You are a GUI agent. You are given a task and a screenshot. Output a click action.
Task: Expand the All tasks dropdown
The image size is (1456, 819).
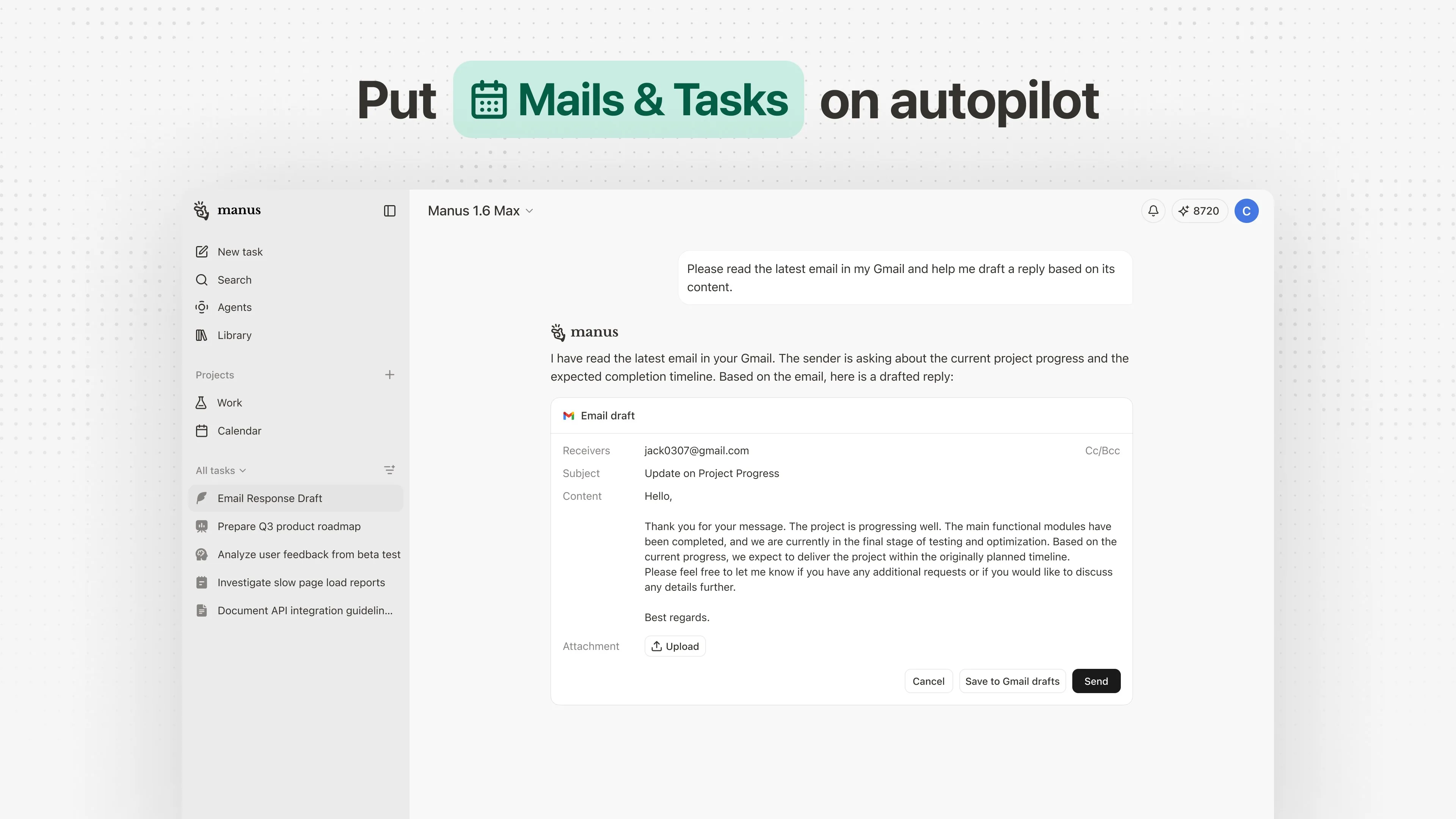click(x=220, y=470)
